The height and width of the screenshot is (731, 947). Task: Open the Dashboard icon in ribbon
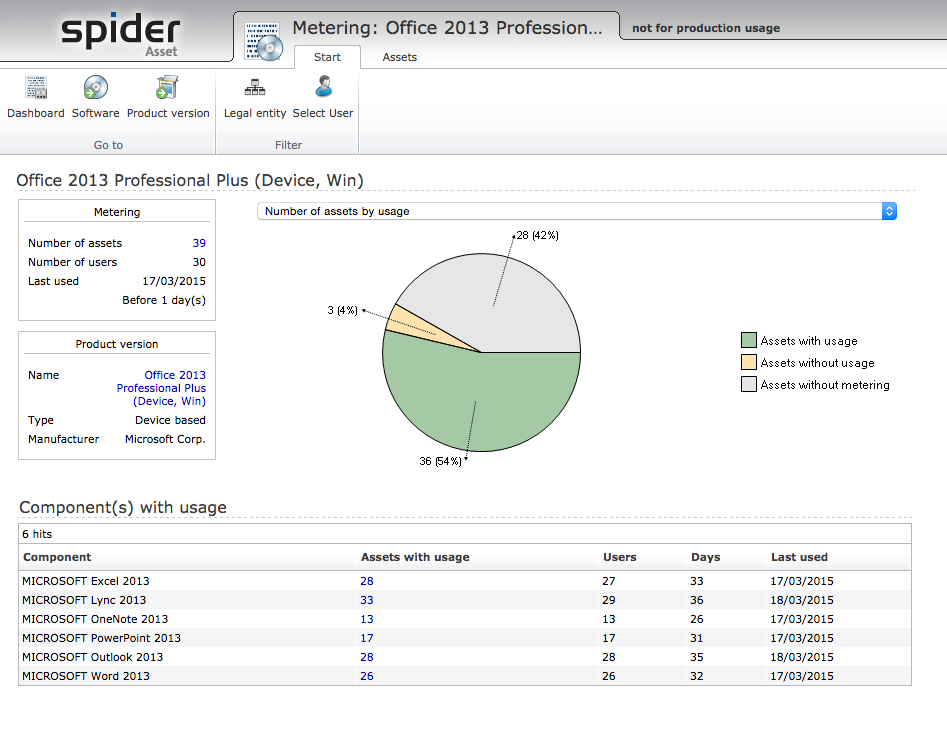(36, 89)
